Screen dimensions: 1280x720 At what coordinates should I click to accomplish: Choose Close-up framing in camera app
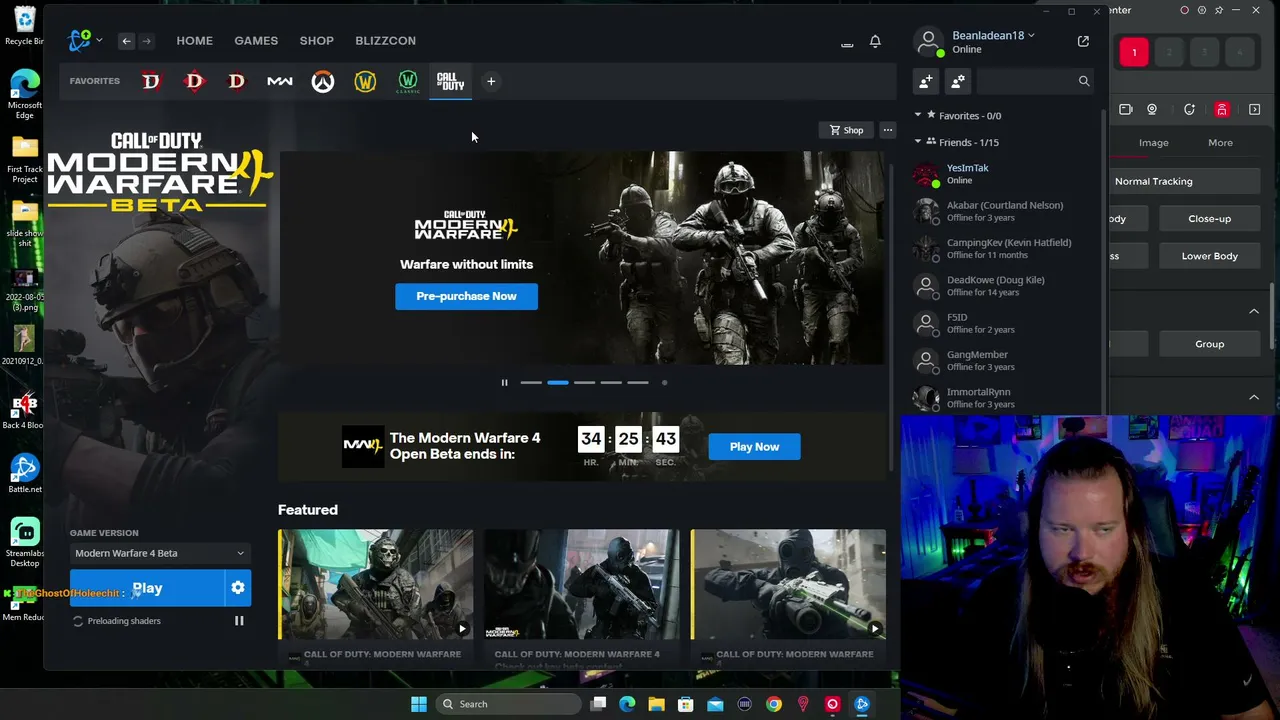1210,219
